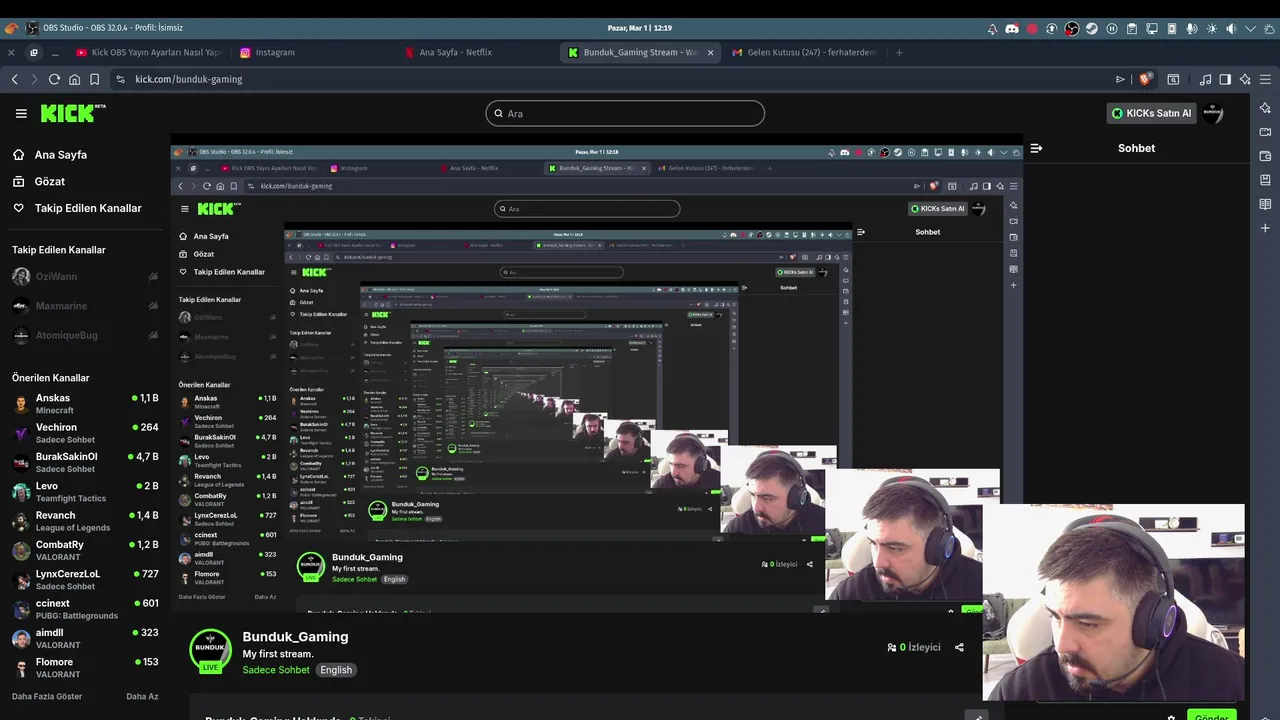Open AtomiqueBug followed channel

(85, 335)
